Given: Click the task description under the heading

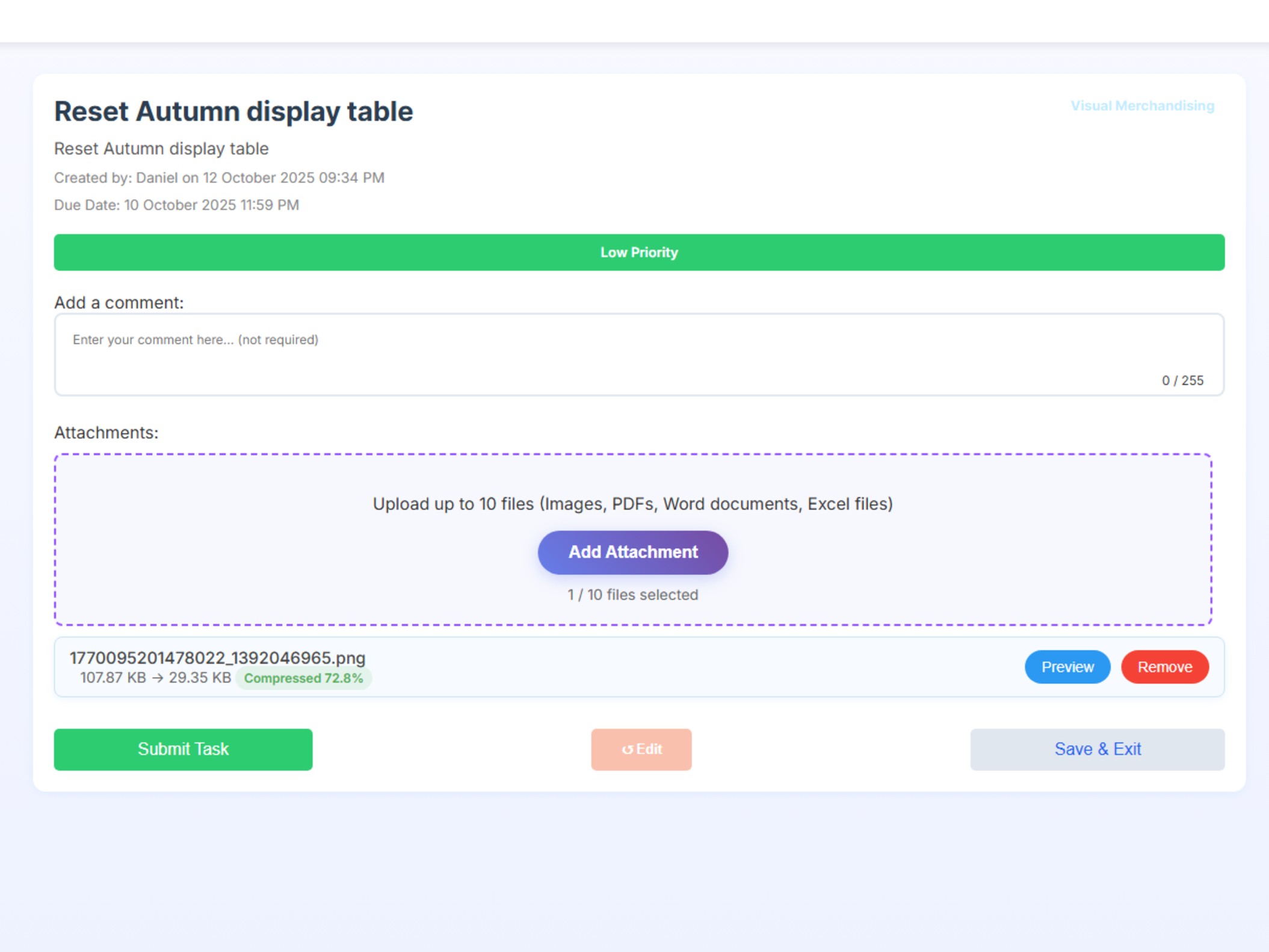Looking at the screenshot, I should [161, 149].
